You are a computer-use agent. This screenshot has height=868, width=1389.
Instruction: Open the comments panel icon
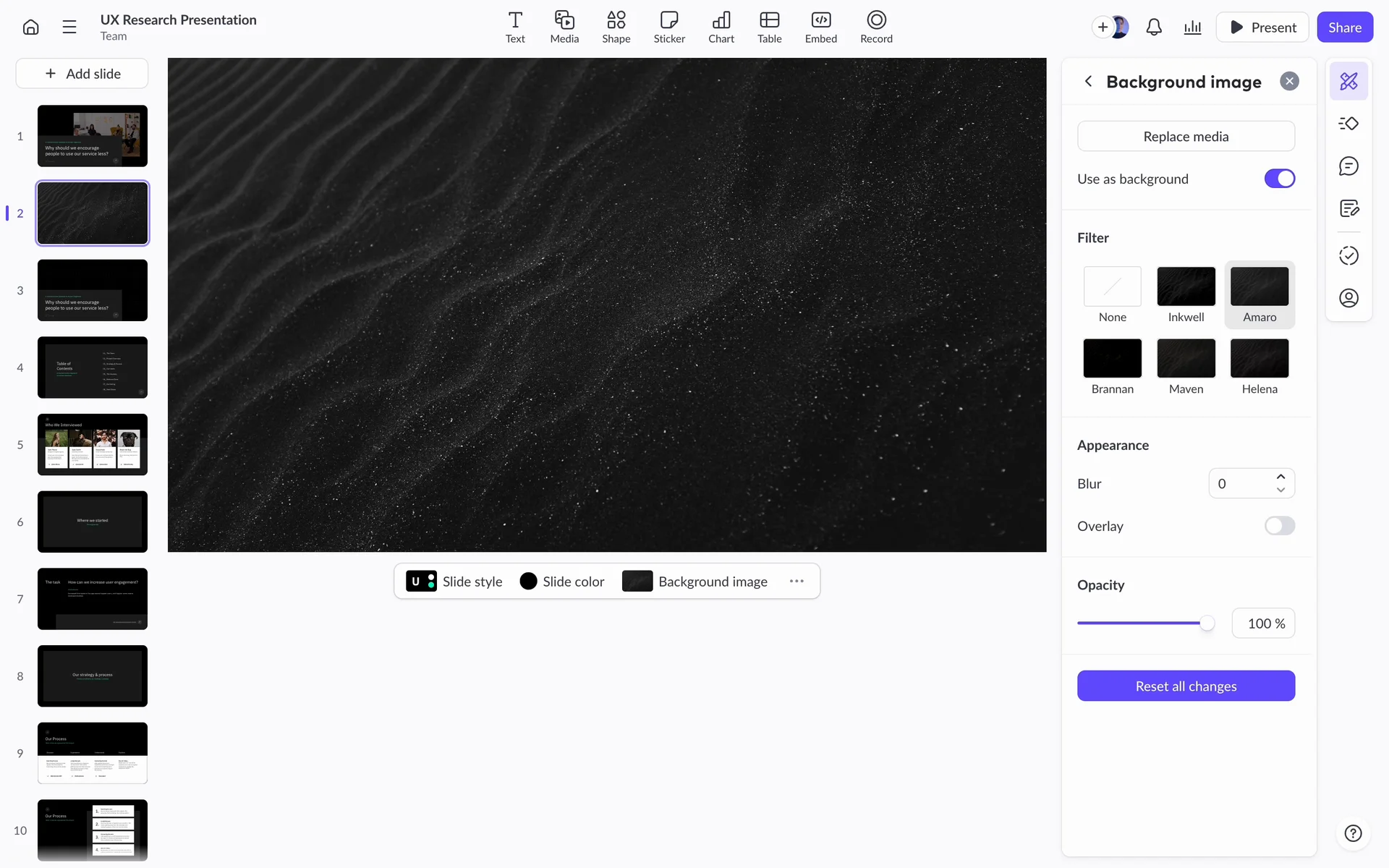tap(1348, 166)
